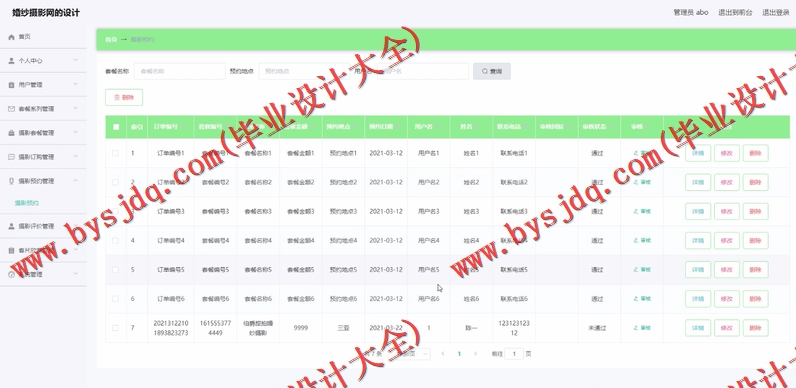Image resolution: width=796 pixels, height=388 pixels.
Task: Check the checkbox for row 订单编号5
Action: 115,270
